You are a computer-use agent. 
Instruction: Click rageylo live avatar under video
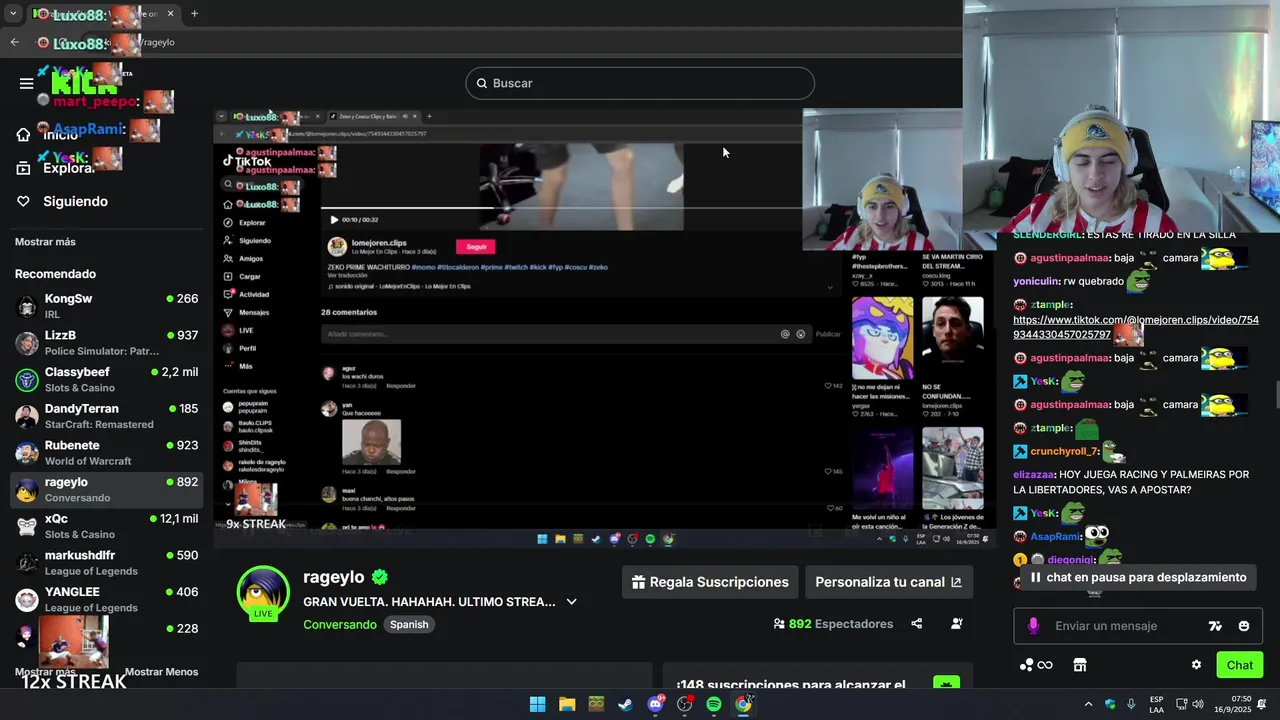click(x=263, y=593)
